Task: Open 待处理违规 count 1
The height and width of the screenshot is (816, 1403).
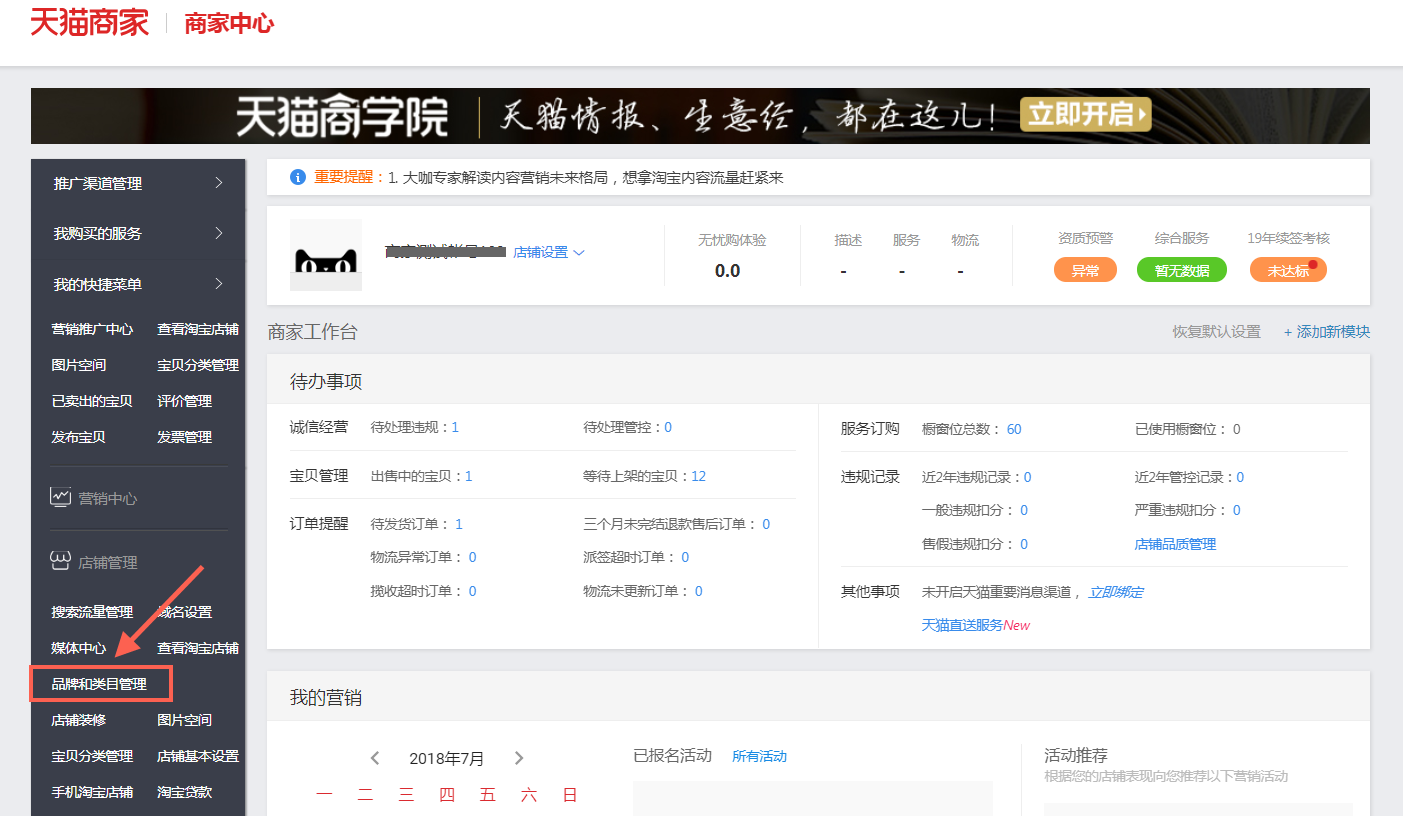Action: [455, 427]
